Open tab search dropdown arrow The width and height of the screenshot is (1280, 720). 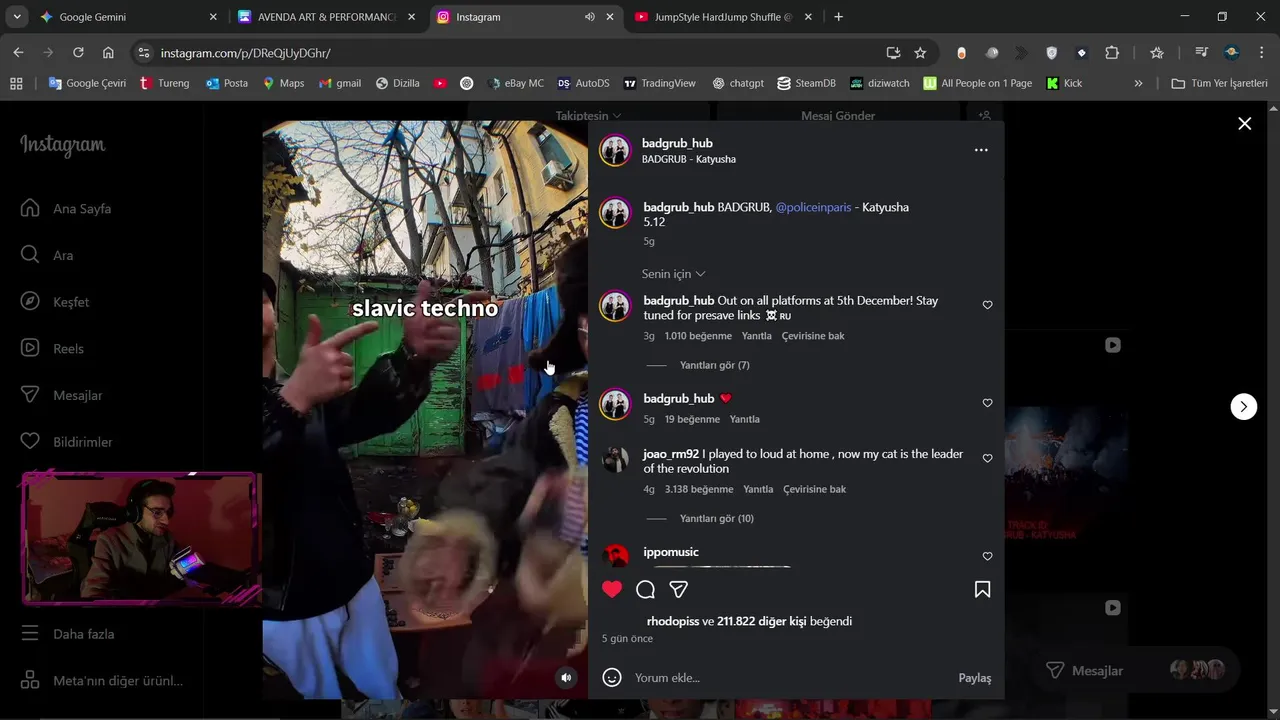point(17,17)
